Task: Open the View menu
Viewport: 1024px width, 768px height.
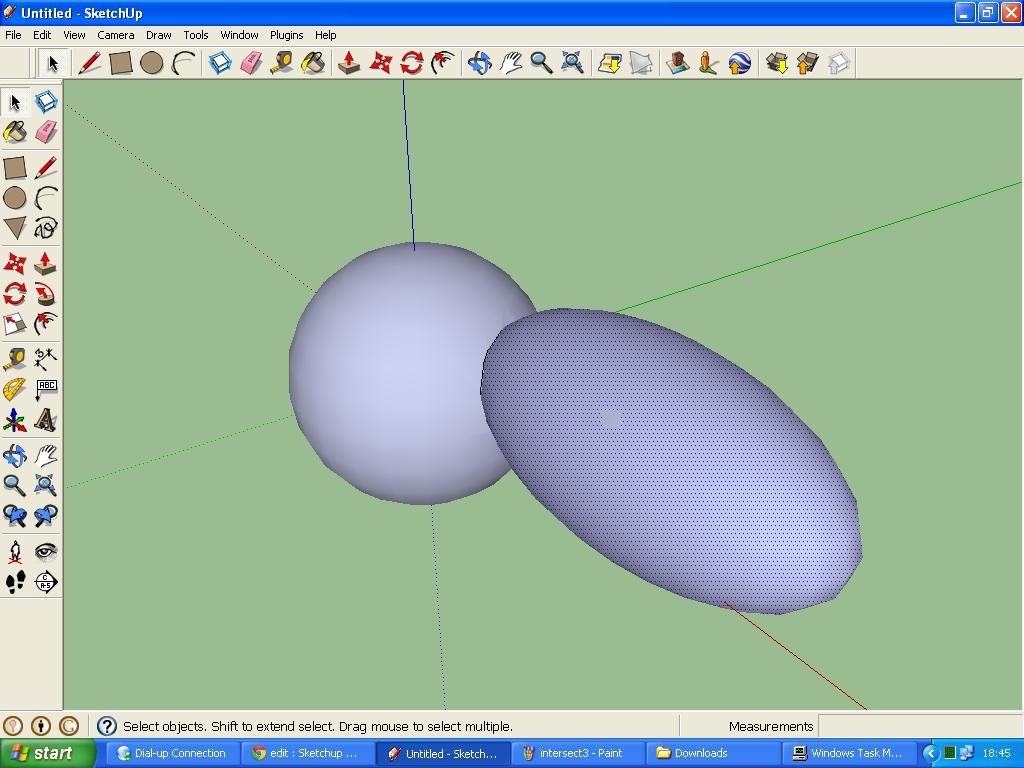Action: coord(74,35)
